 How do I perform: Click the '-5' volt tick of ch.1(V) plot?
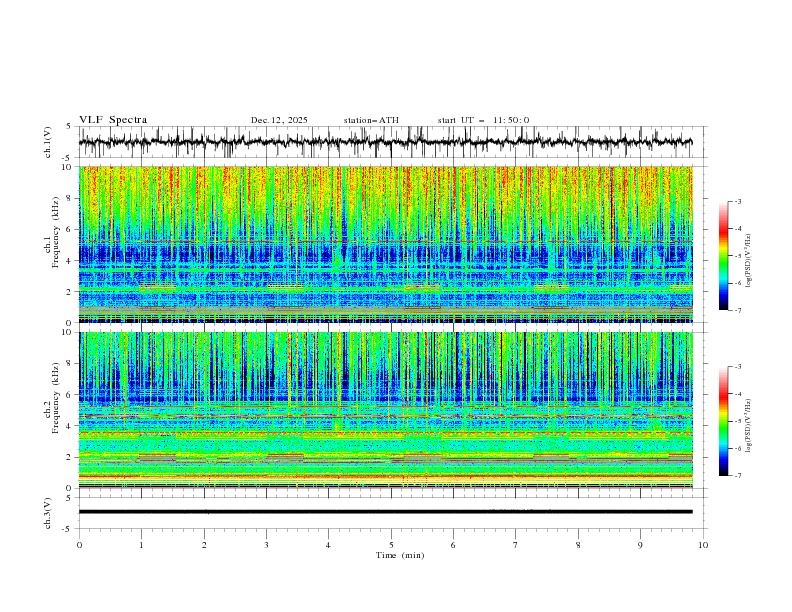point(68,158)
